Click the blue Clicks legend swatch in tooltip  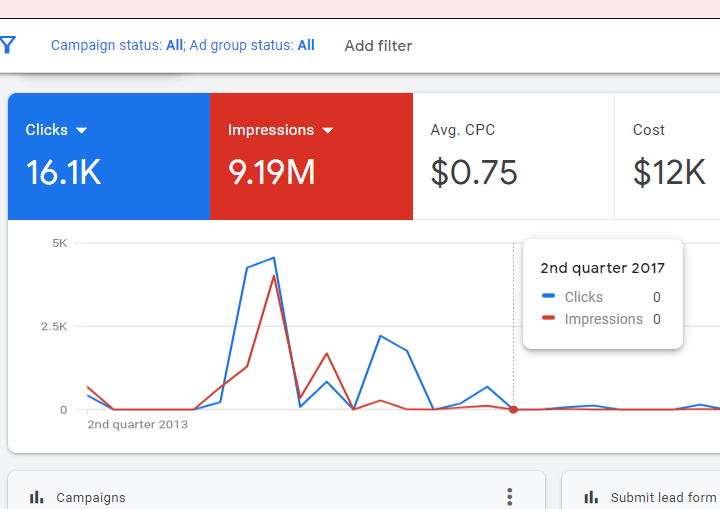[548, 297]
